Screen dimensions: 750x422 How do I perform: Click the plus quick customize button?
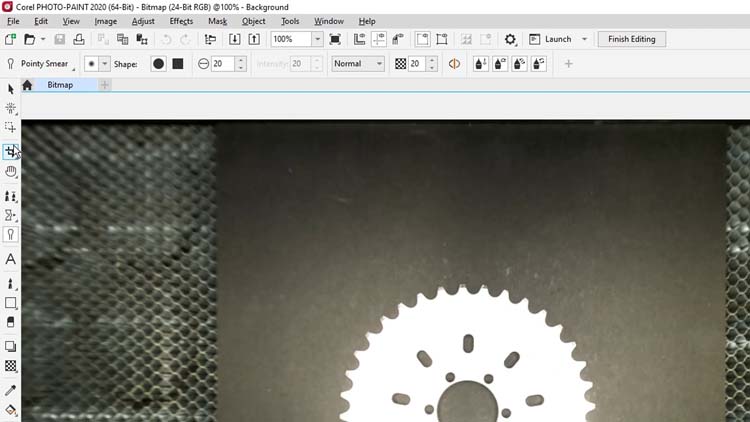pos(568,64)
